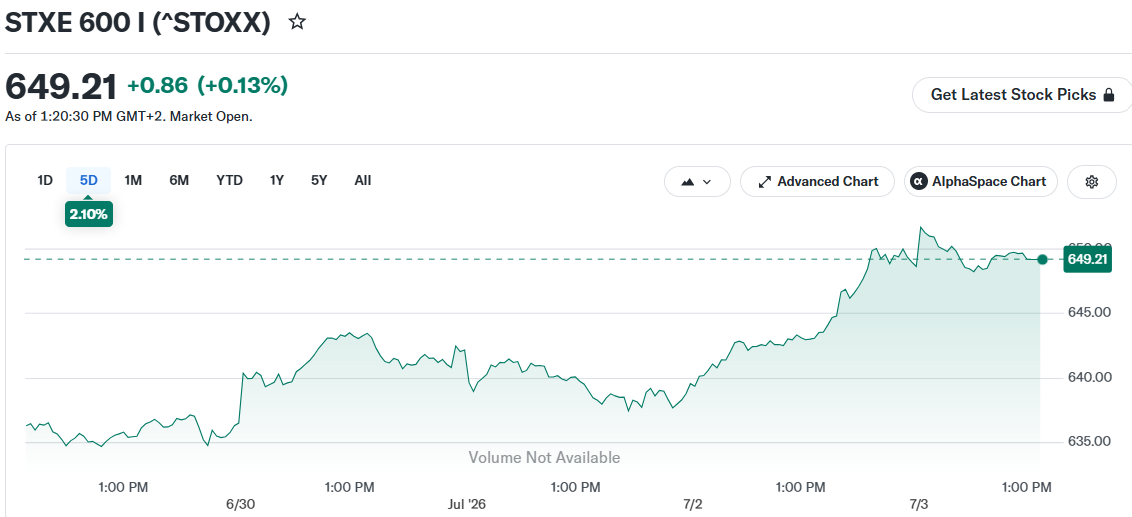Select the 1M range tab

[x=133, y=181]
